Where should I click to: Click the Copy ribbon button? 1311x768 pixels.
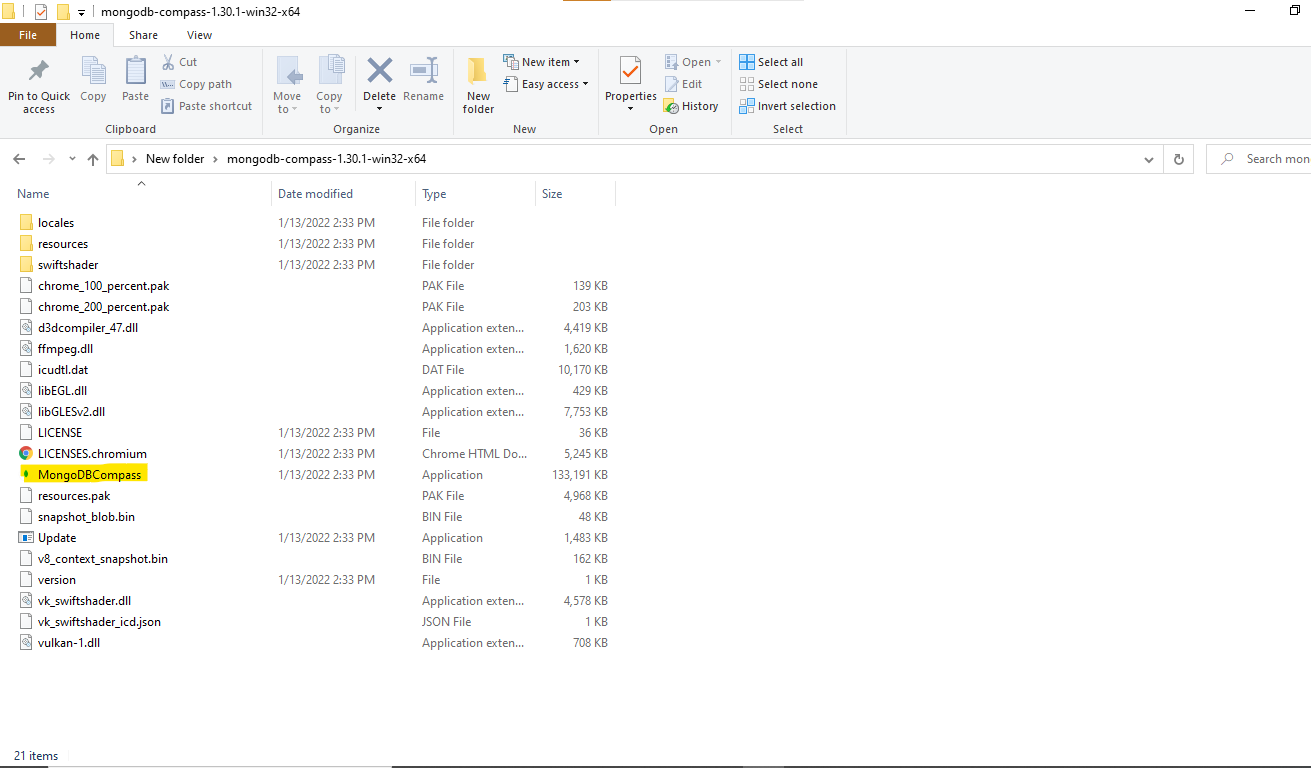point(93,80)
